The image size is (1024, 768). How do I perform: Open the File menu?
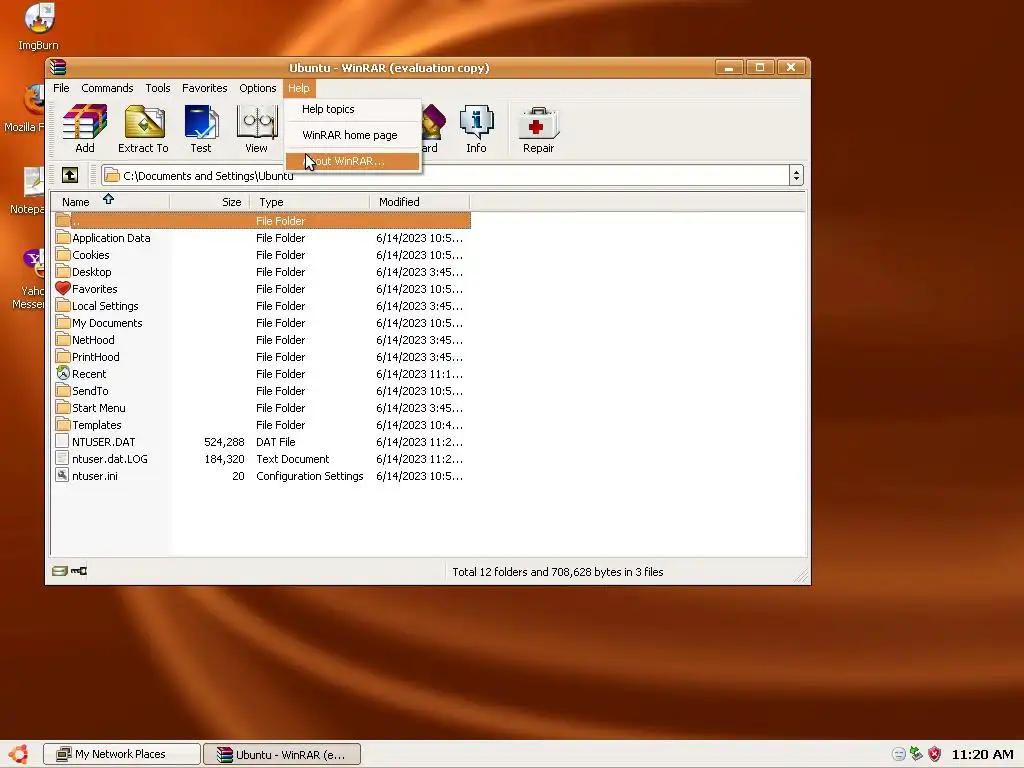(61, 88)
